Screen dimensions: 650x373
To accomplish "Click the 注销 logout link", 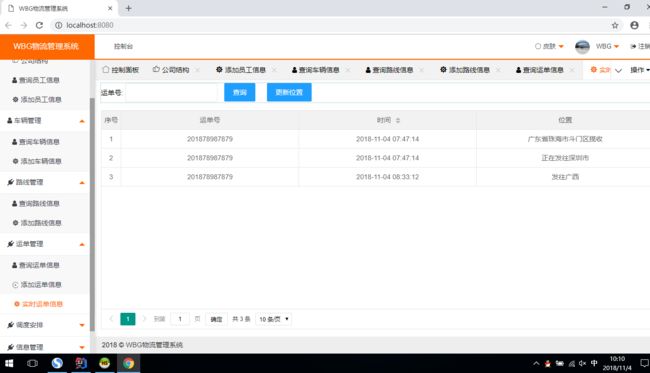I will 640,46.
